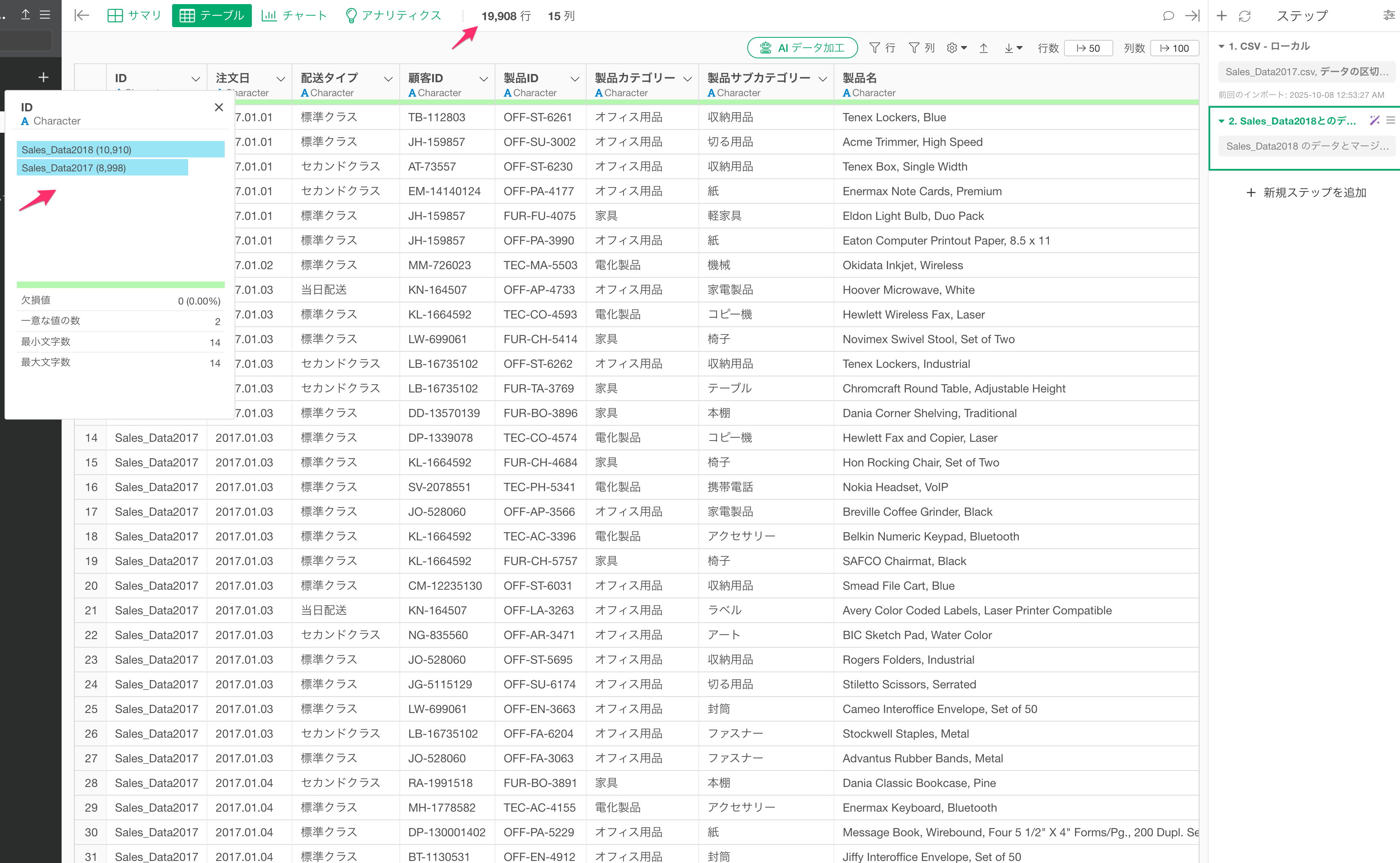Switch to the チャート view

click(x=295, y=16)
